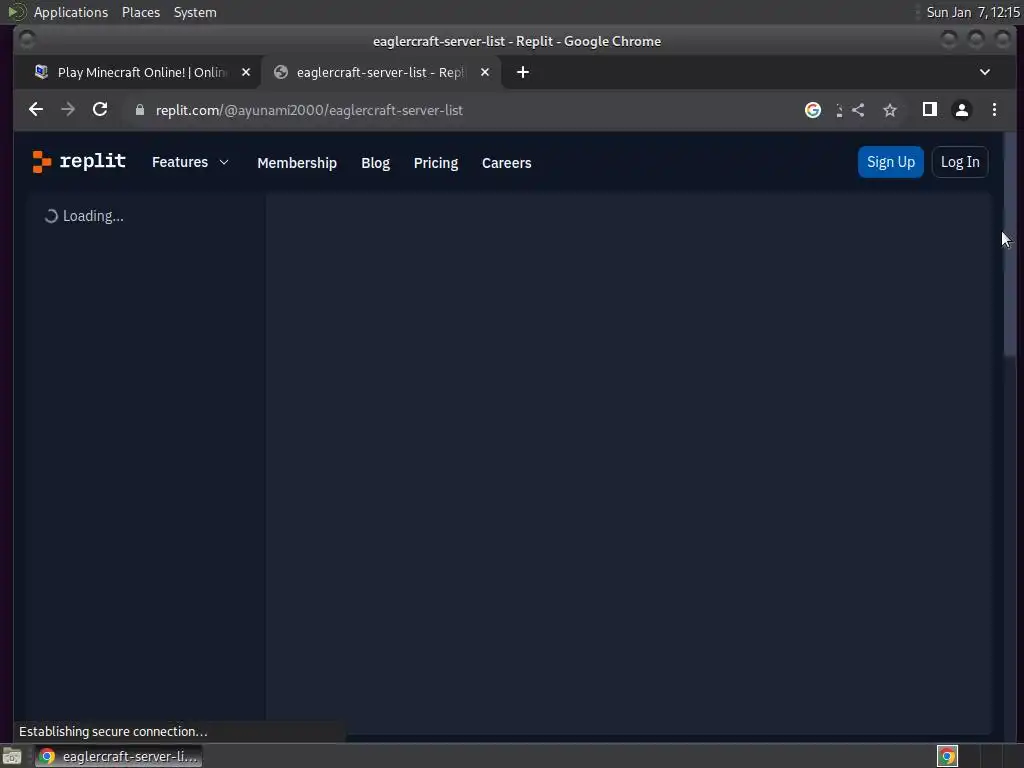Expand the Features dropdown menu
The width and height of the screenshot is (1024, 768).
click(x=190, y=162)
